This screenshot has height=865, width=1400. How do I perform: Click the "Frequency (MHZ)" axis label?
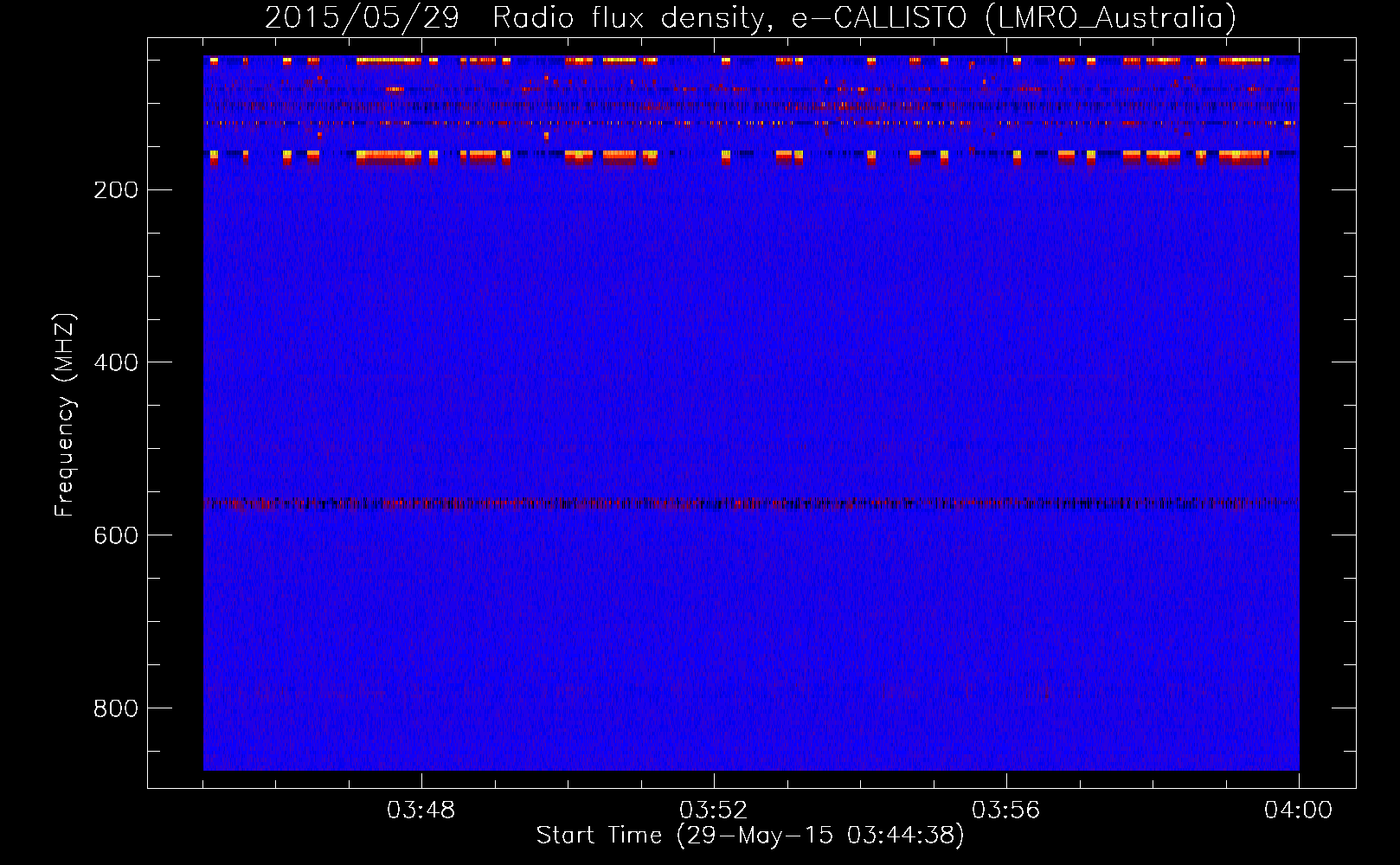tap(65, 415)
